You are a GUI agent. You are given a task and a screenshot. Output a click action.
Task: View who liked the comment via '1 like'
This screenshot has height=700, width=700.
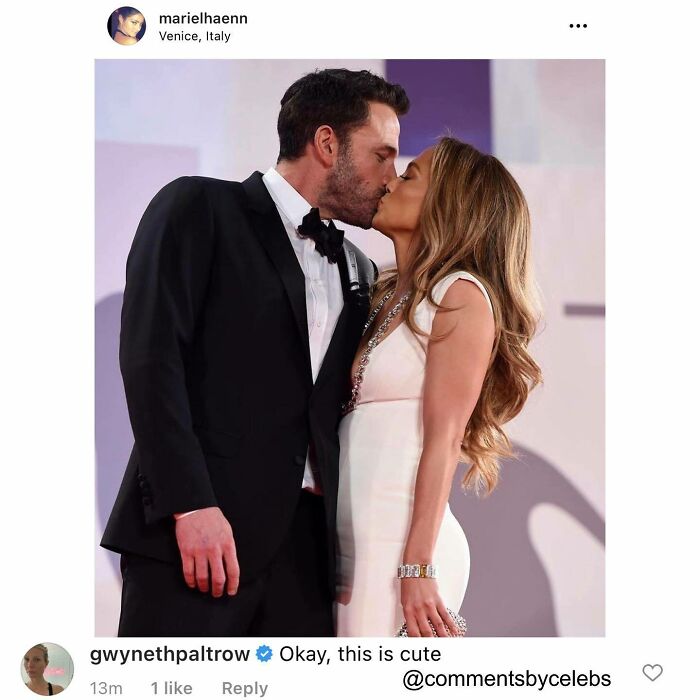coord(171,688)
